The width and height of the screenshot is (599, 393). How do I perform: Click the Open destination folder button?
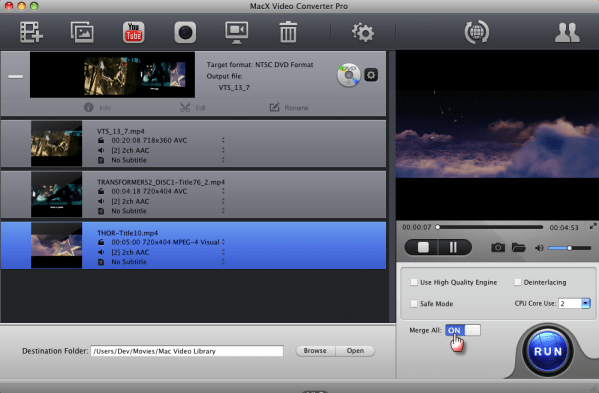355,351
